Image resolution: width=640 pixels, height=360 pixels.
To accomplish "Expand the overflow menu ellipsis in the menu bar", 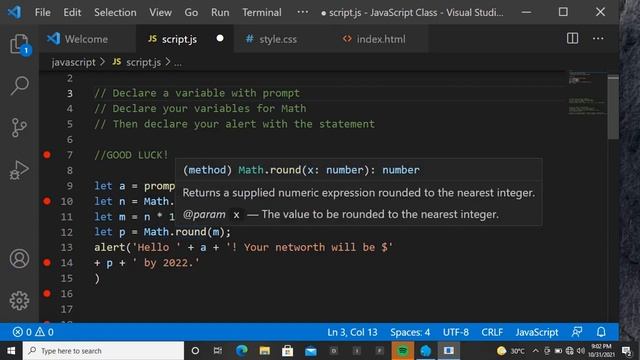I will pyautogui.click(x=302, y=12).
